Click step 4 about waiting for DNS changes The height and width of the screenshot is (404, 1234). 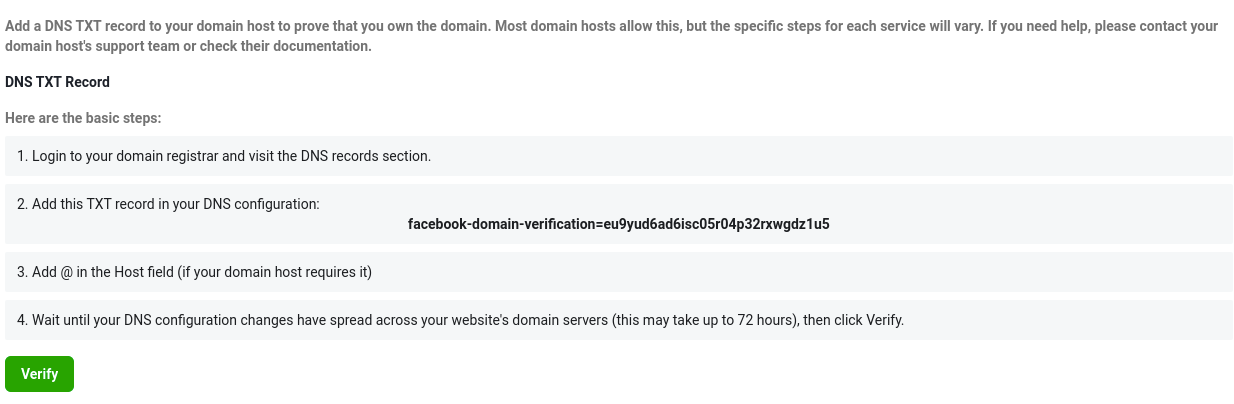tap(618, 320)
